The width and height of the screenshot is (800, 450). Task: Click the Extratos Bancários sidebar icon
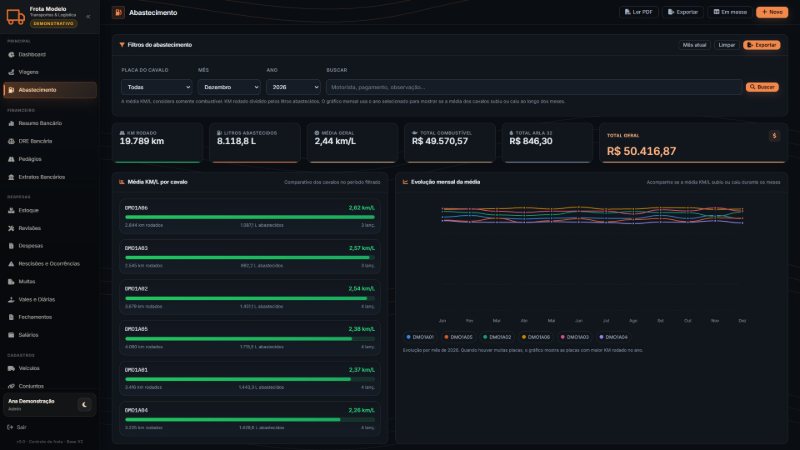click(x=11, y=177)
